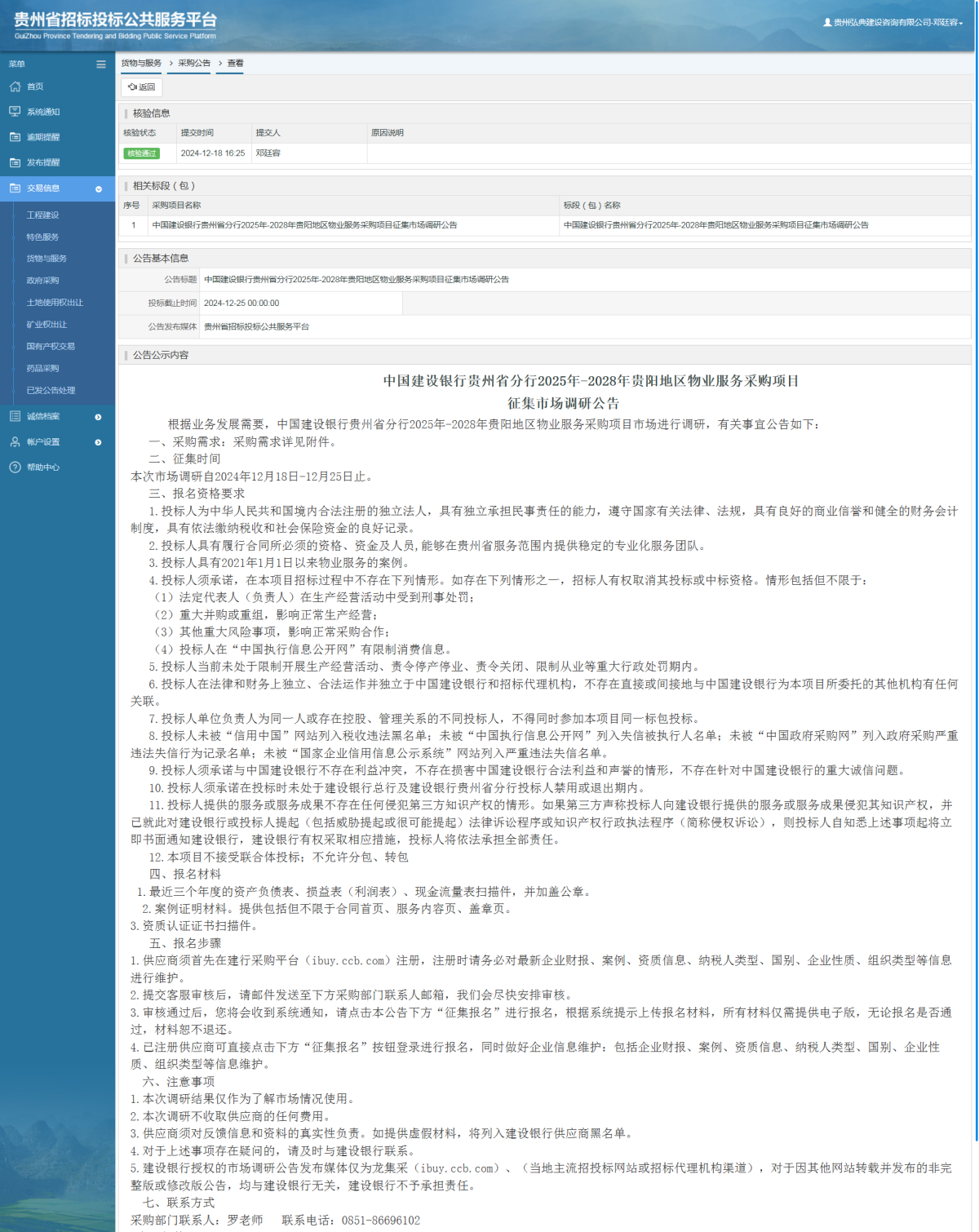The width and height of the screenshot is (979, 1232).
Task: Expand the 诚信档案 menu arrow
Action: pyautogui.click(x=100, y=416)
